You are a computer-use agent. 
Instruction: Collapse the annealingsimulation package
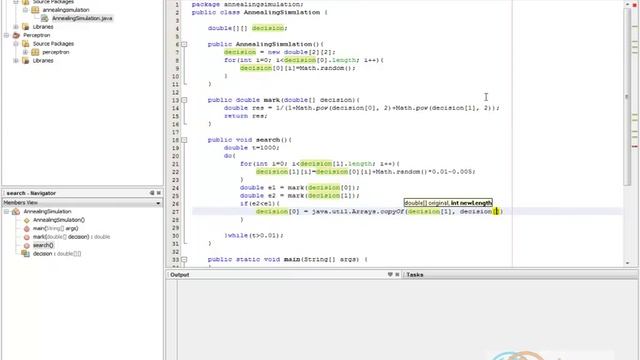(25, 10)
